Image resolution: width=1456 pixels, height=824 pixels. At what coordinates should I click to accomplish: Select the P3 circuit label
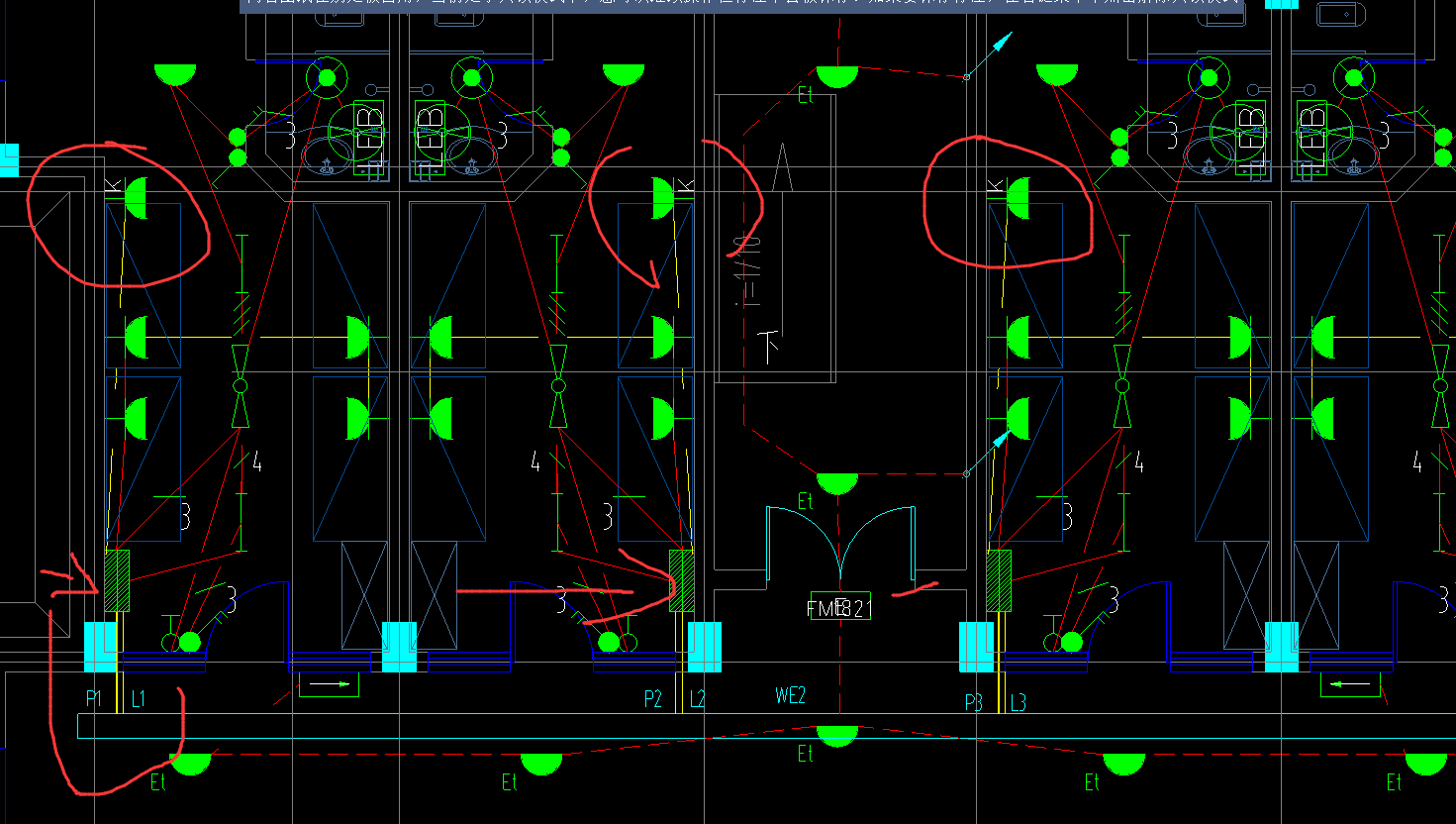[974, 702]
